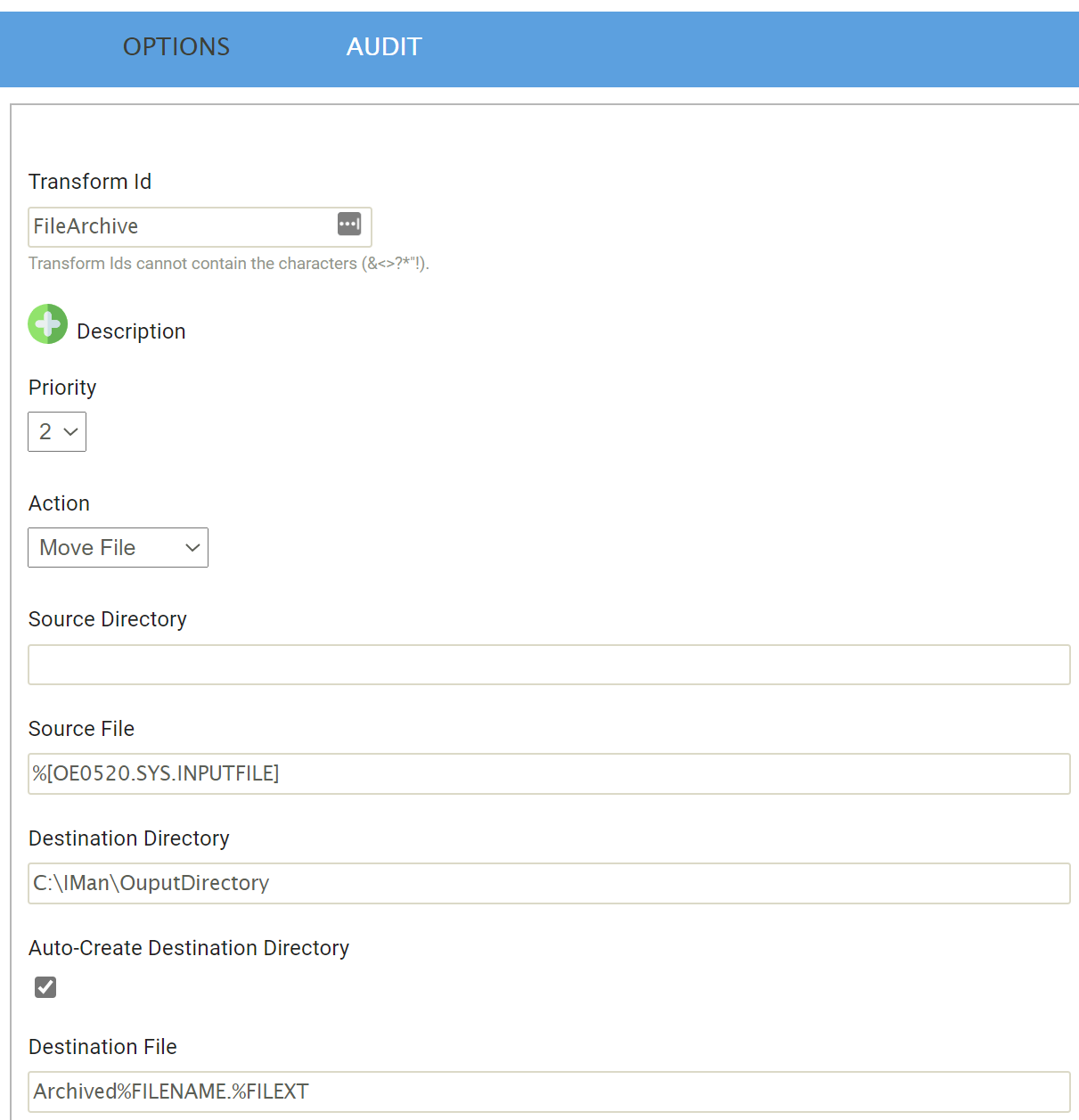Click the Transform Id label
Image resolution: width=1079 pixels, height=1120 pixels.
pyautogui.click(x=90, y=182)
